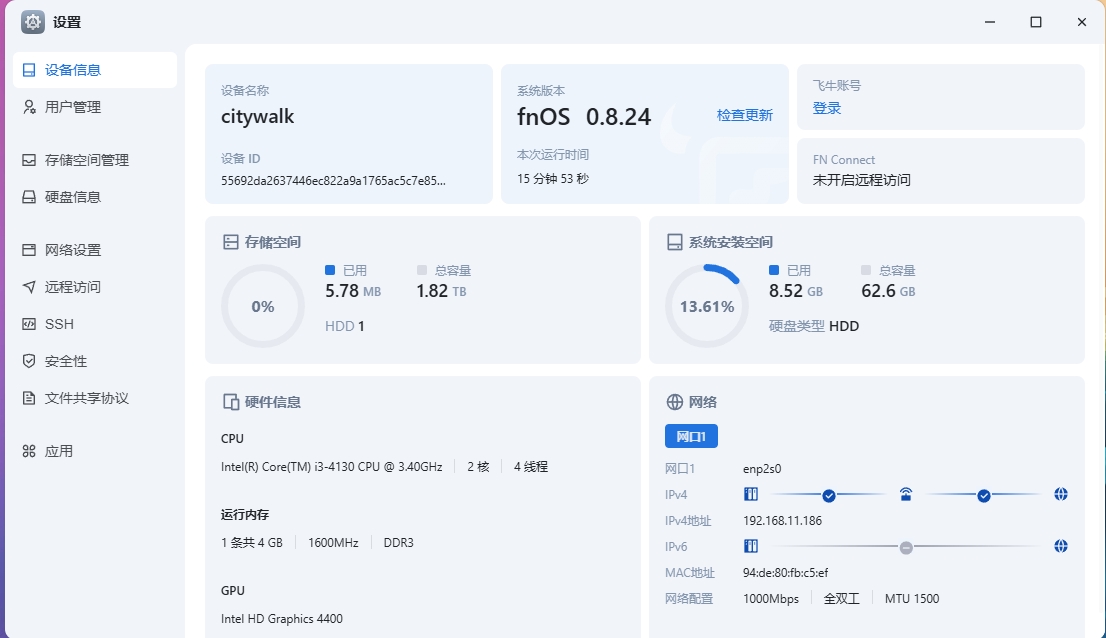
Task: Click the IPv4 router connection icon
Action: click(906, 494)
